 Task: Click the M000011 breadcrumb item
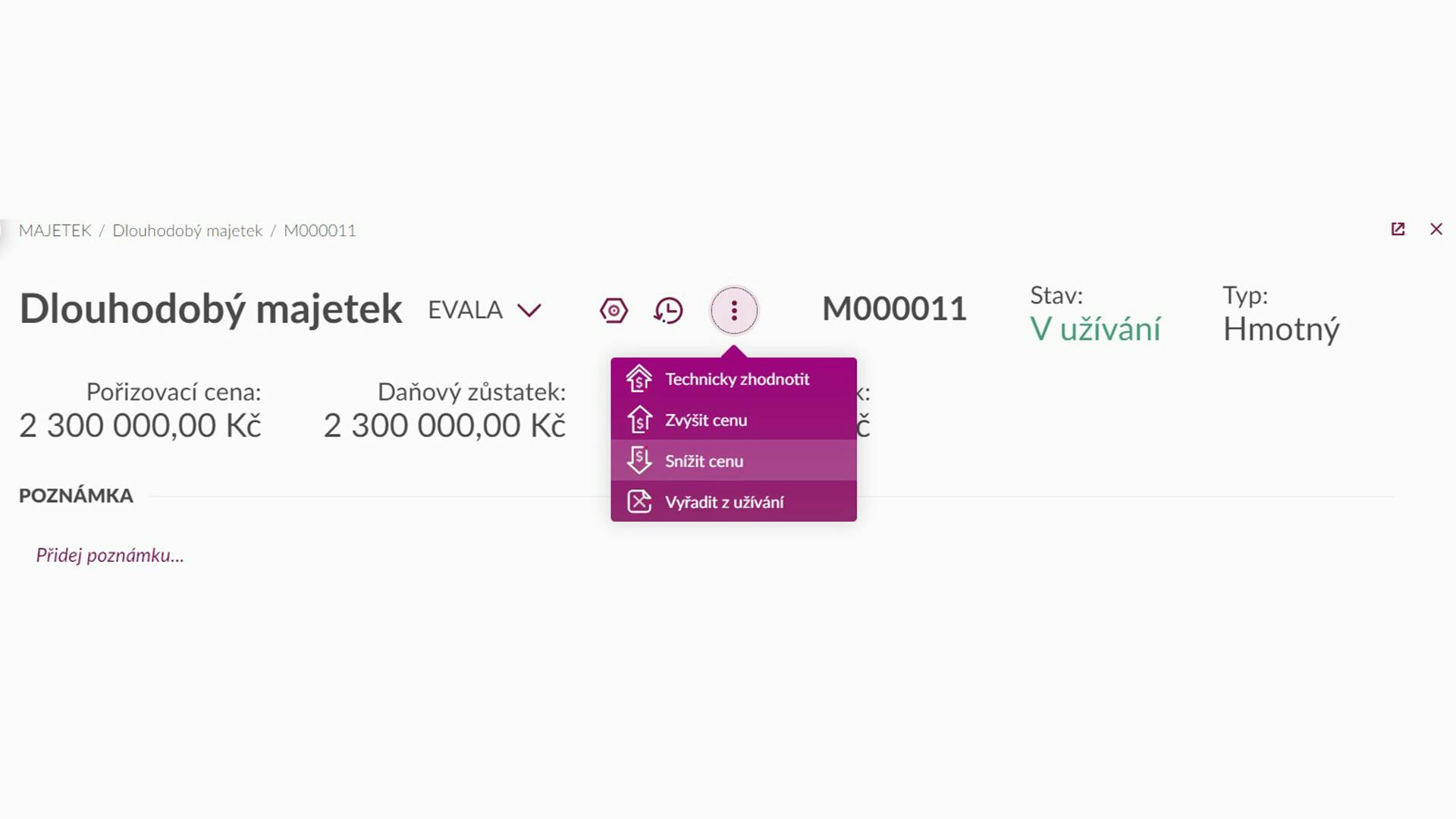(320, 231)
